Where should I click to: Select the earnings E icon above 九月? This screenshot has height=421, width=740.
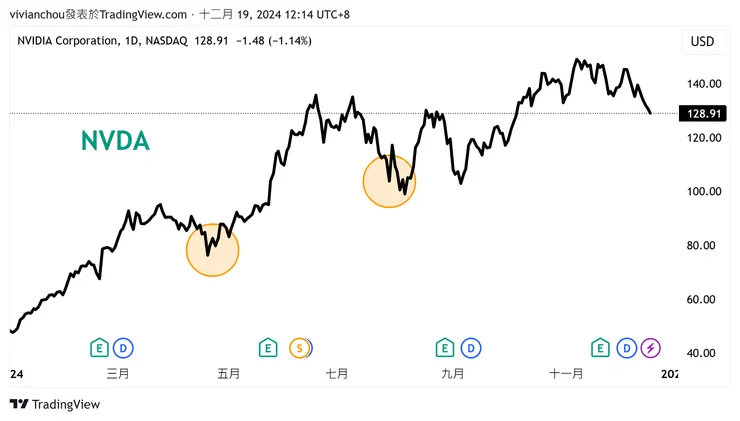click(x=445, y=348)
